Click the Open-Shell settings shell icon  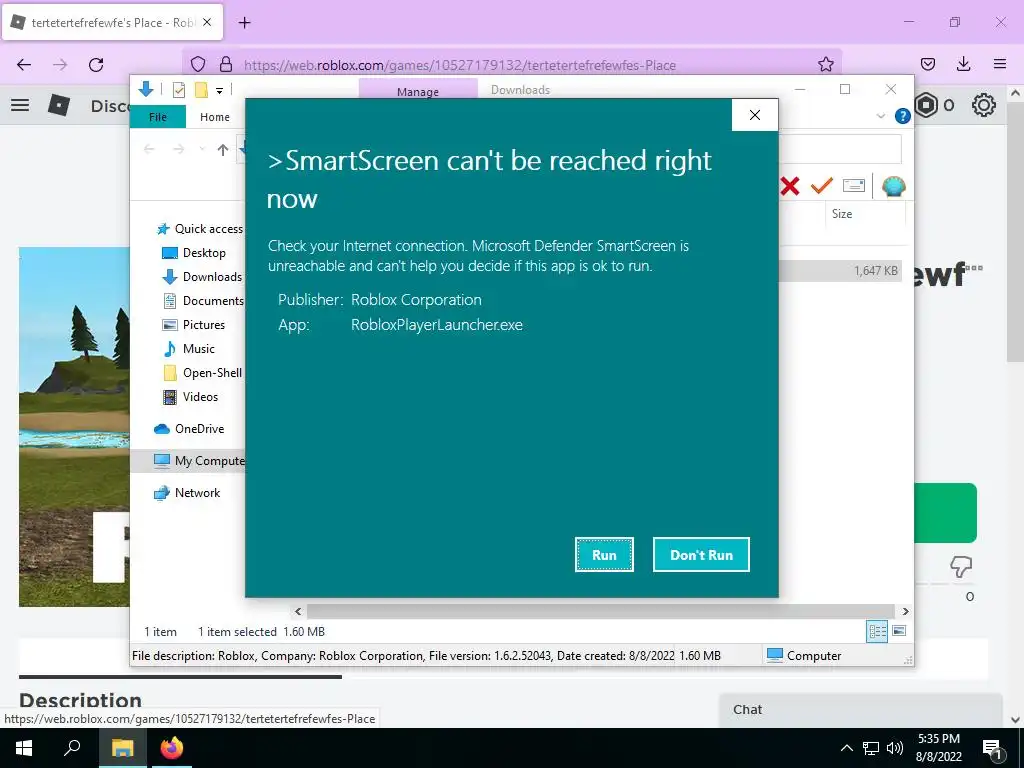pos(893,187)
